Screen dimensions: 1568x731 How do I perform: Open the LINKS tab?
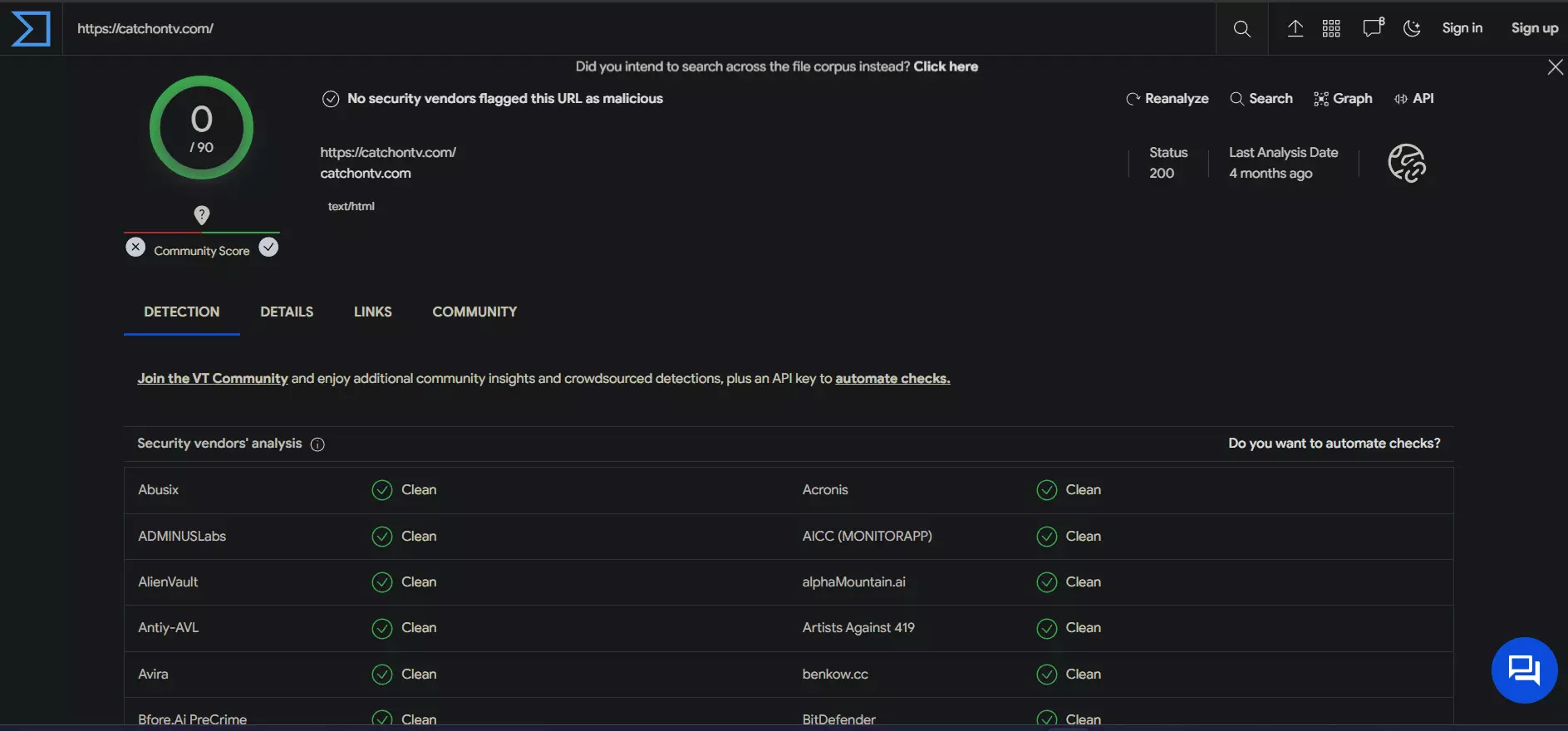point(373,312)
